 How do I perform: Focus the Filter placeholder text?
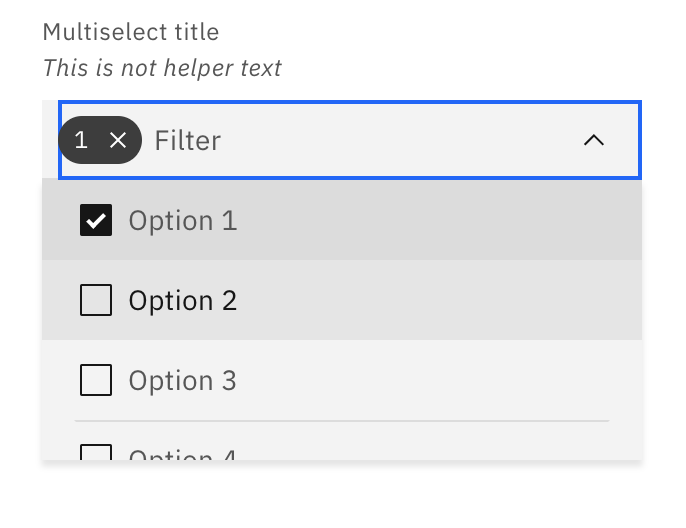[188, 140]
